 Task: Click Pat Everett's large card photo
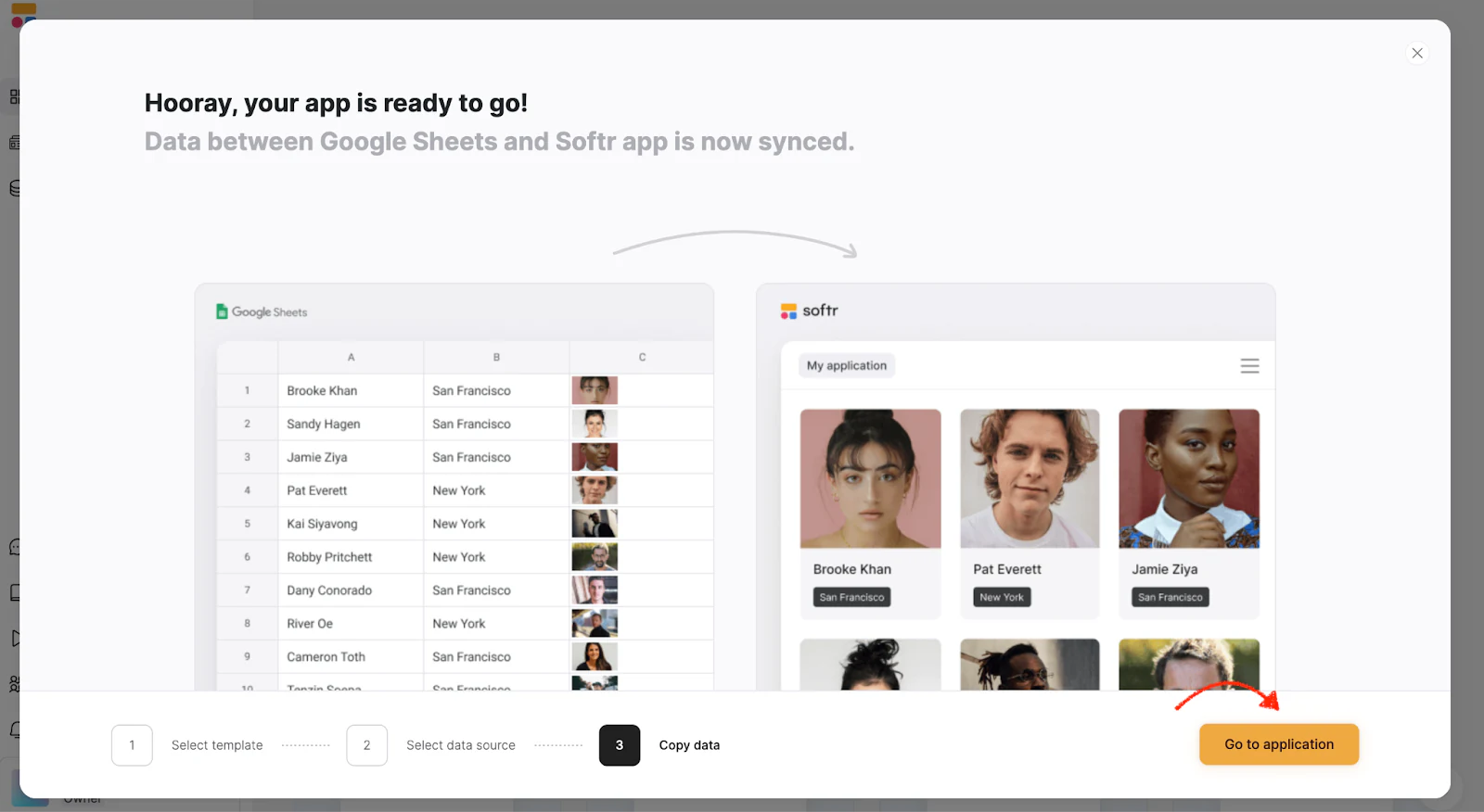[1030, 478]
